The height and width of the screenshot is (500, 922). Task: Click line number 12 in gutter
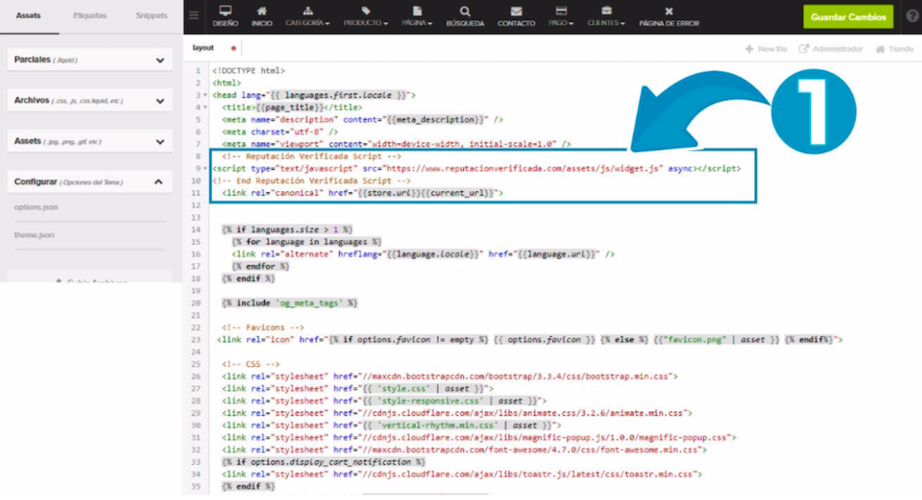click(x=196, y=205)
